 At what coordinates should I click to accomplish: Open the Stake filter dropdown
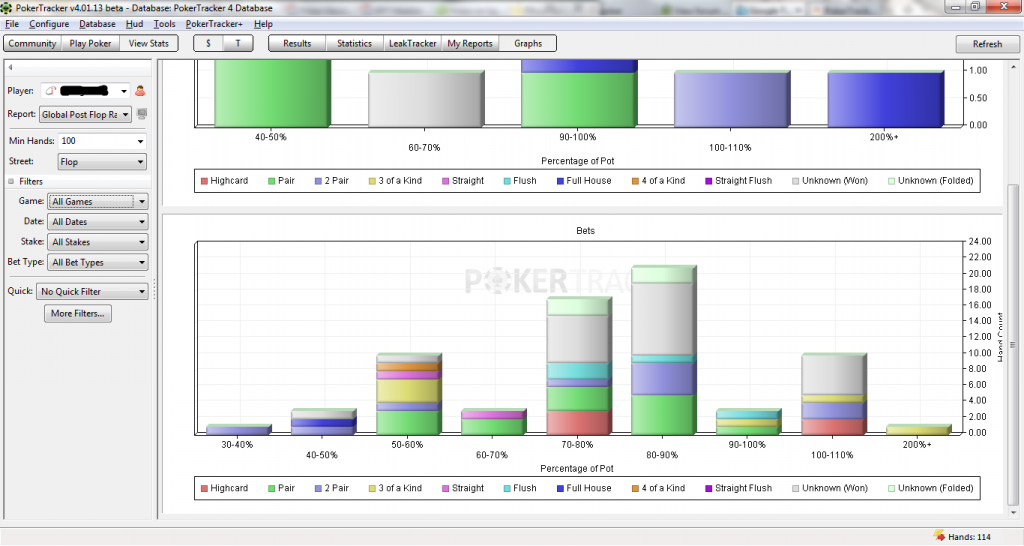[98, 242]
